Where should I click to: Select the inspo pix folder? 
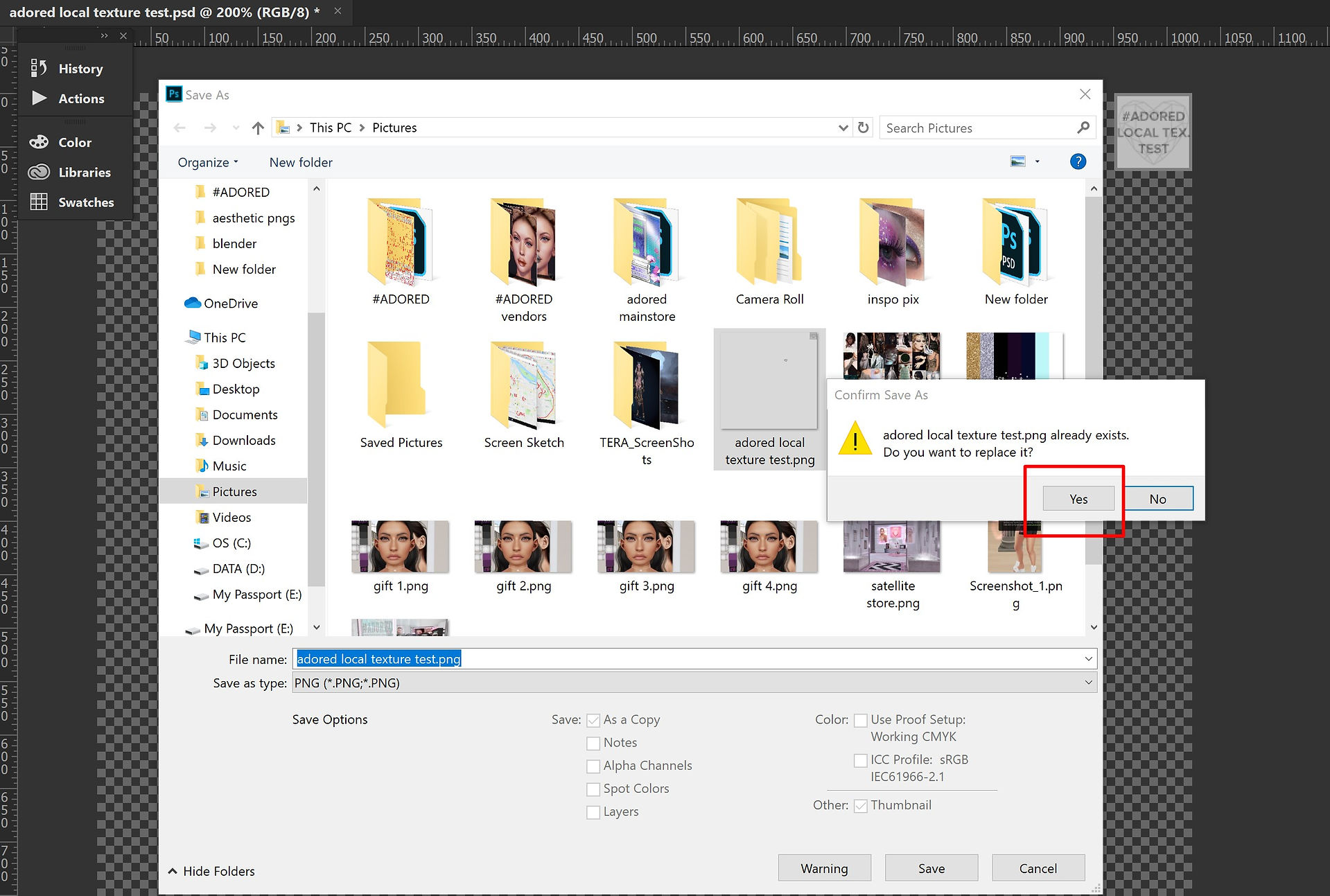point(893,252)
